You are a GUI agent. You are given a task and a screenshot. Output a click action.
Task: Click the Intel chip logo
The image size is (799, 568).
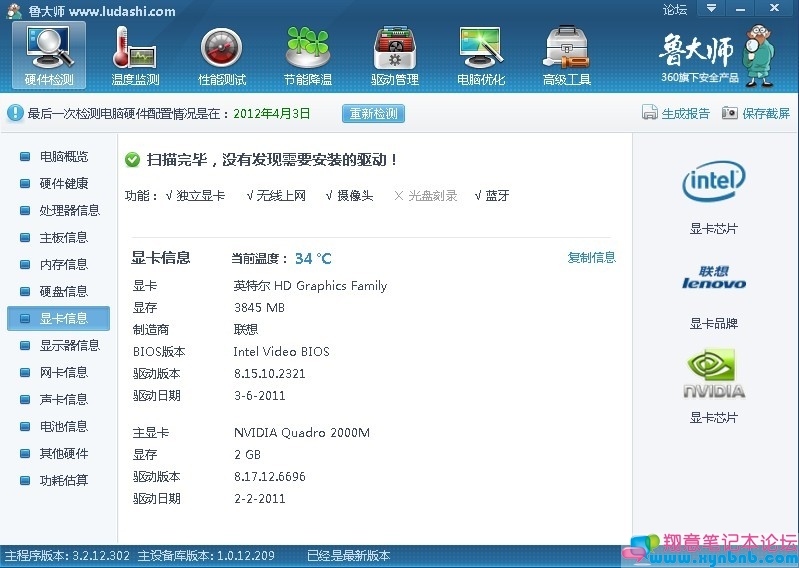point(713,181)
